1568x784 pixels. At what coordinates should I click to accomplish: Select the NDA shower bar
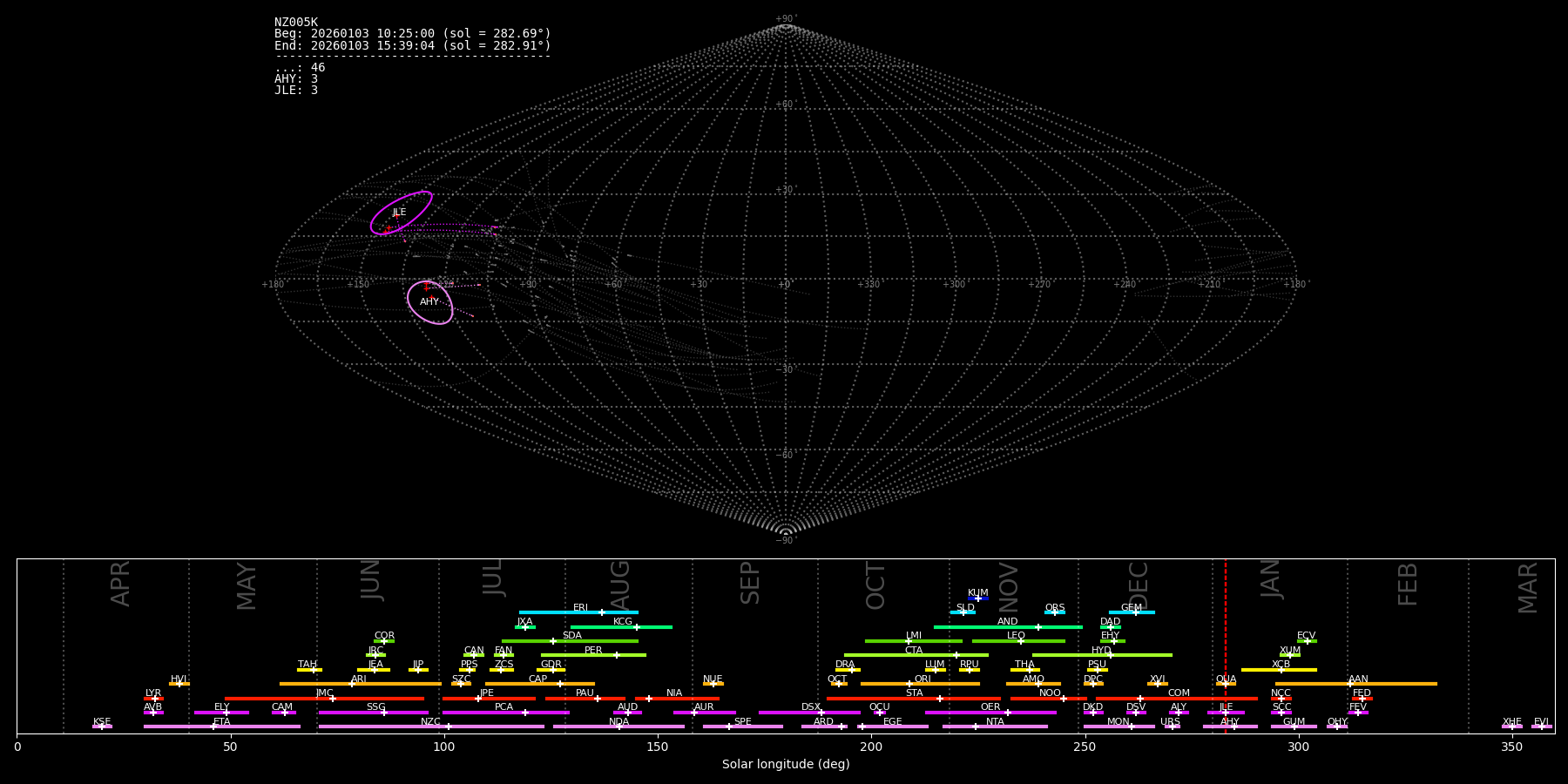point(618,727)
